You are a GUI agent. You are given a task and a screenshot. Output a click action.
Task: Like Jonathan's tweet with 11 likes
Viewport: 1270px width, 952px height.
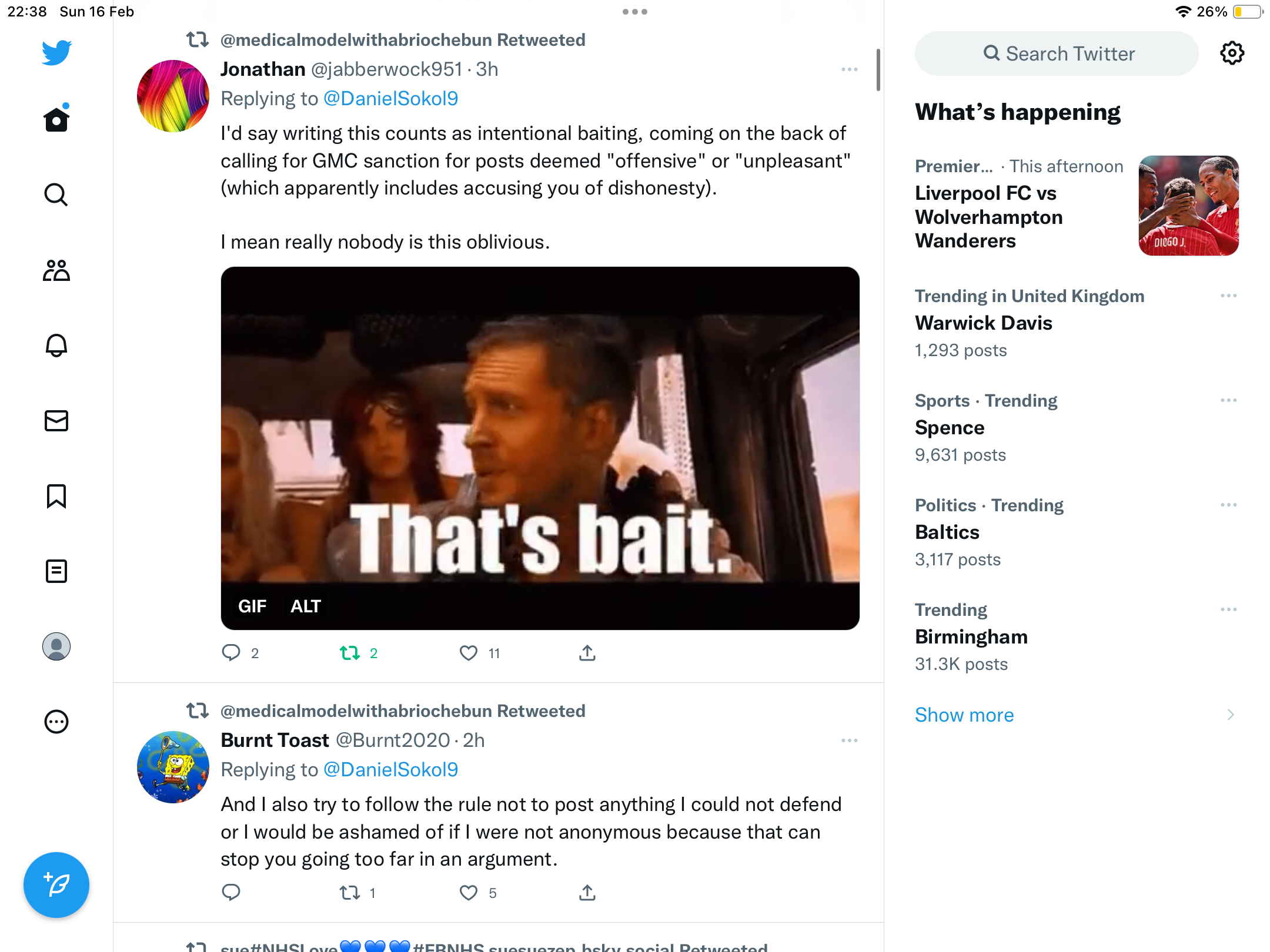469,653
